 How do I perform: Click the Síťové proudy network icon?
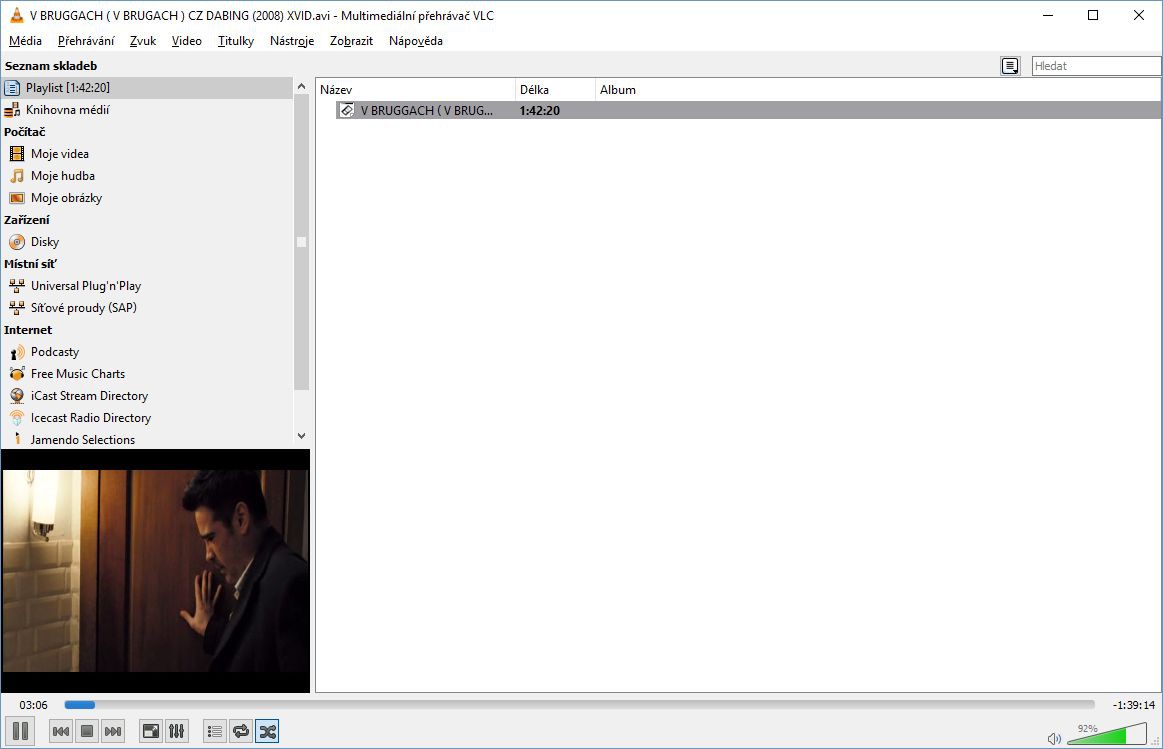click(16, 308)
